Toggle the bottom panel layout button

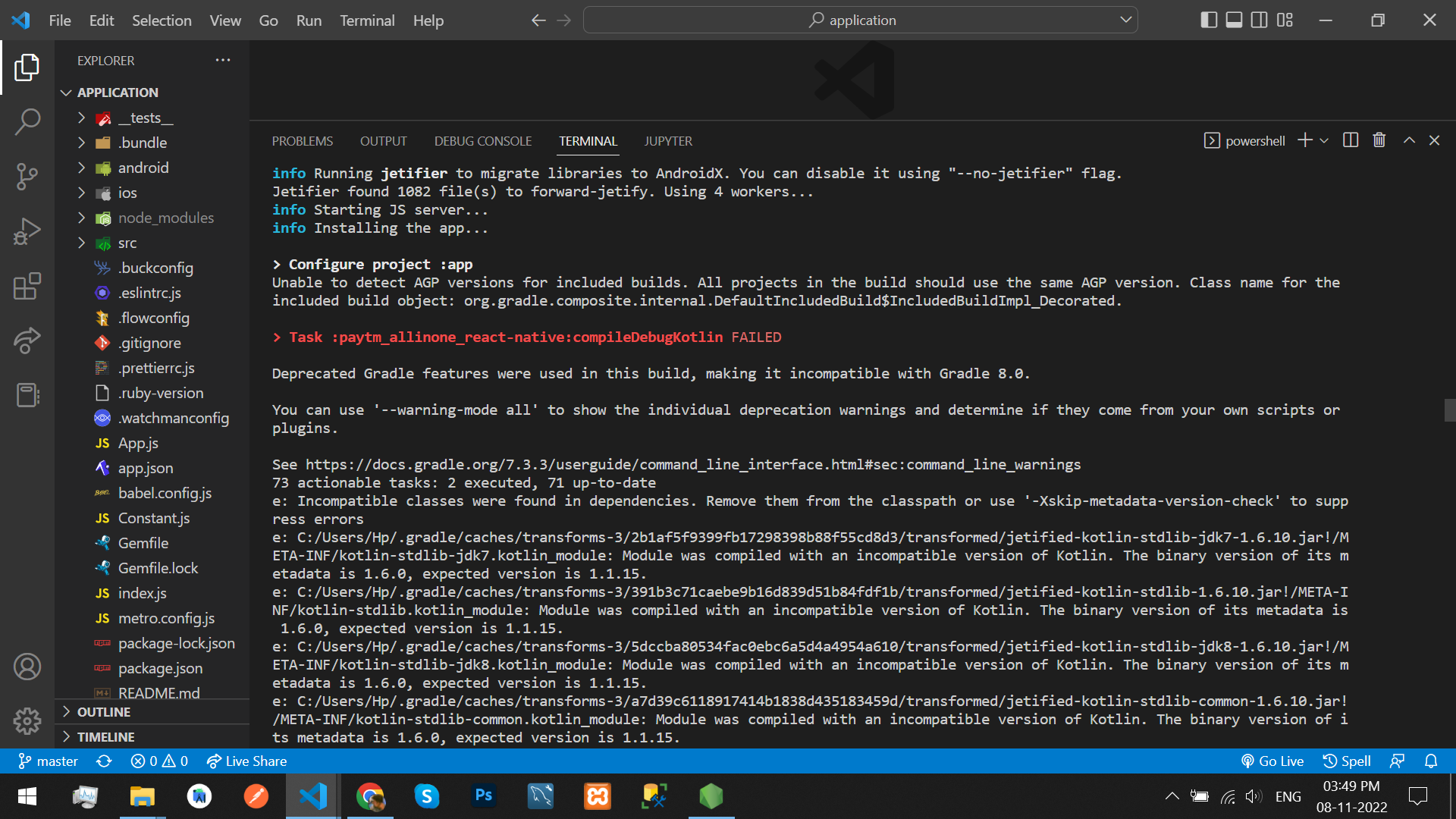pyautogui.click(x=1235, y=20)
